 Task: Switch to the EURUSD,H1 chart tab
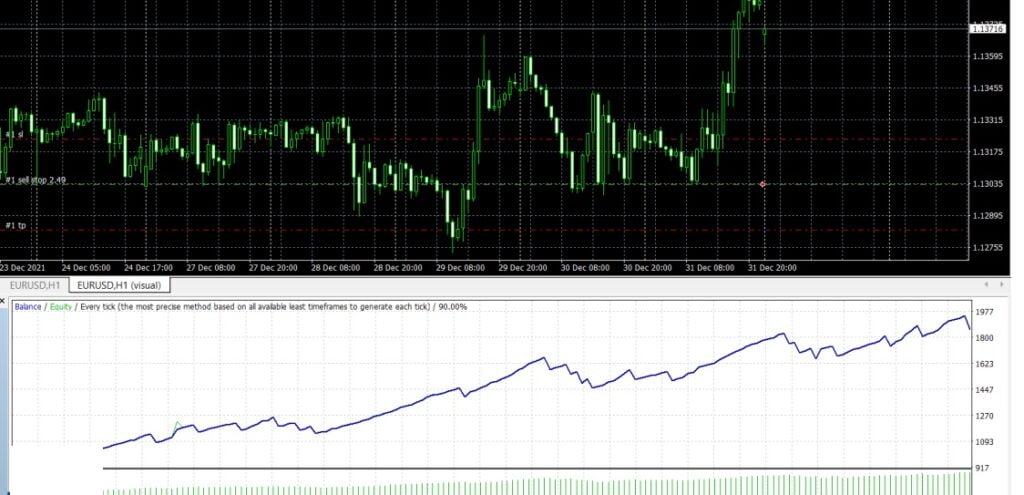[32, 287]
